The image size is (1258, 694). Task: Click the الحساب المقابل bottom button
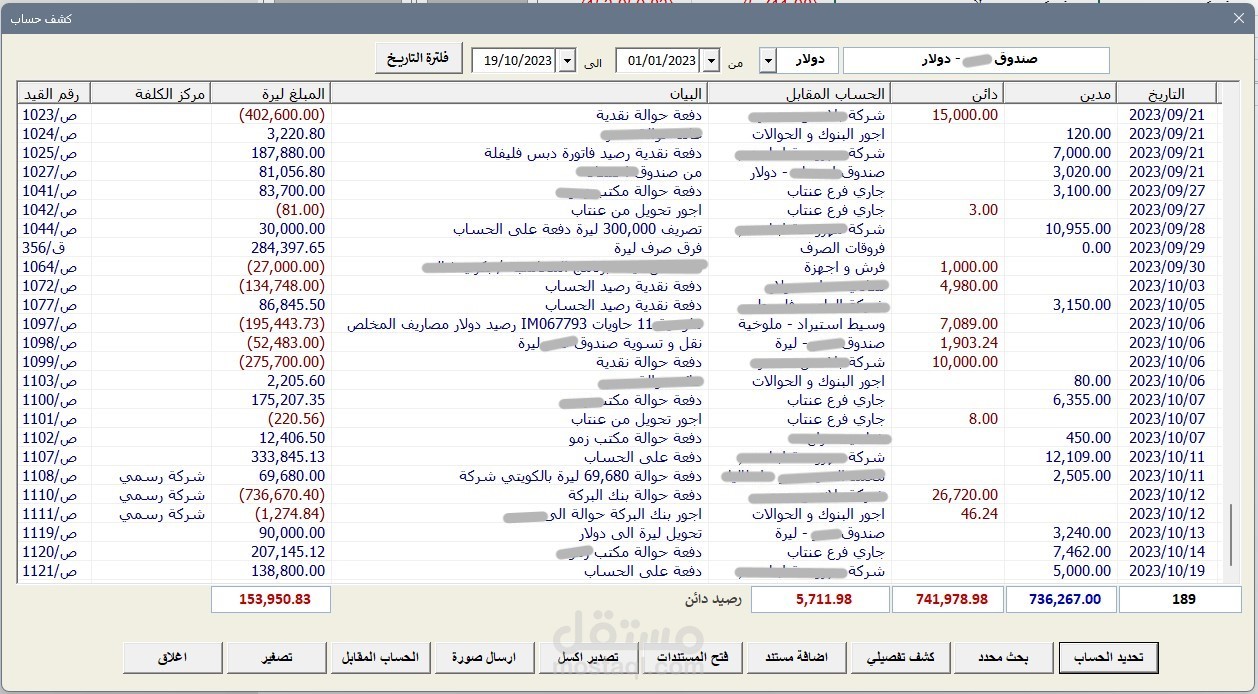pyautogui.click(x=380, y=657)
